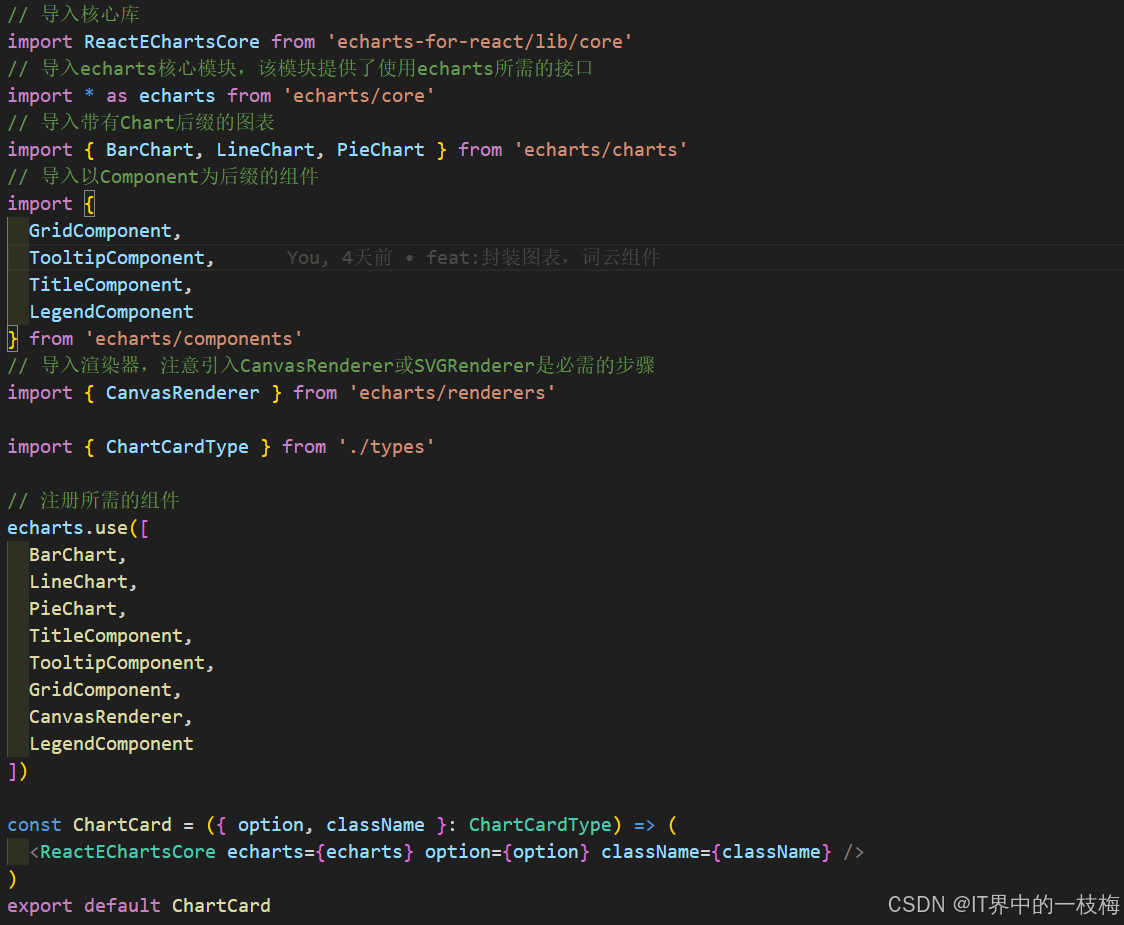The image size is (1124, 925).
Task: Click './types' module string
Action: pos(386,447)
